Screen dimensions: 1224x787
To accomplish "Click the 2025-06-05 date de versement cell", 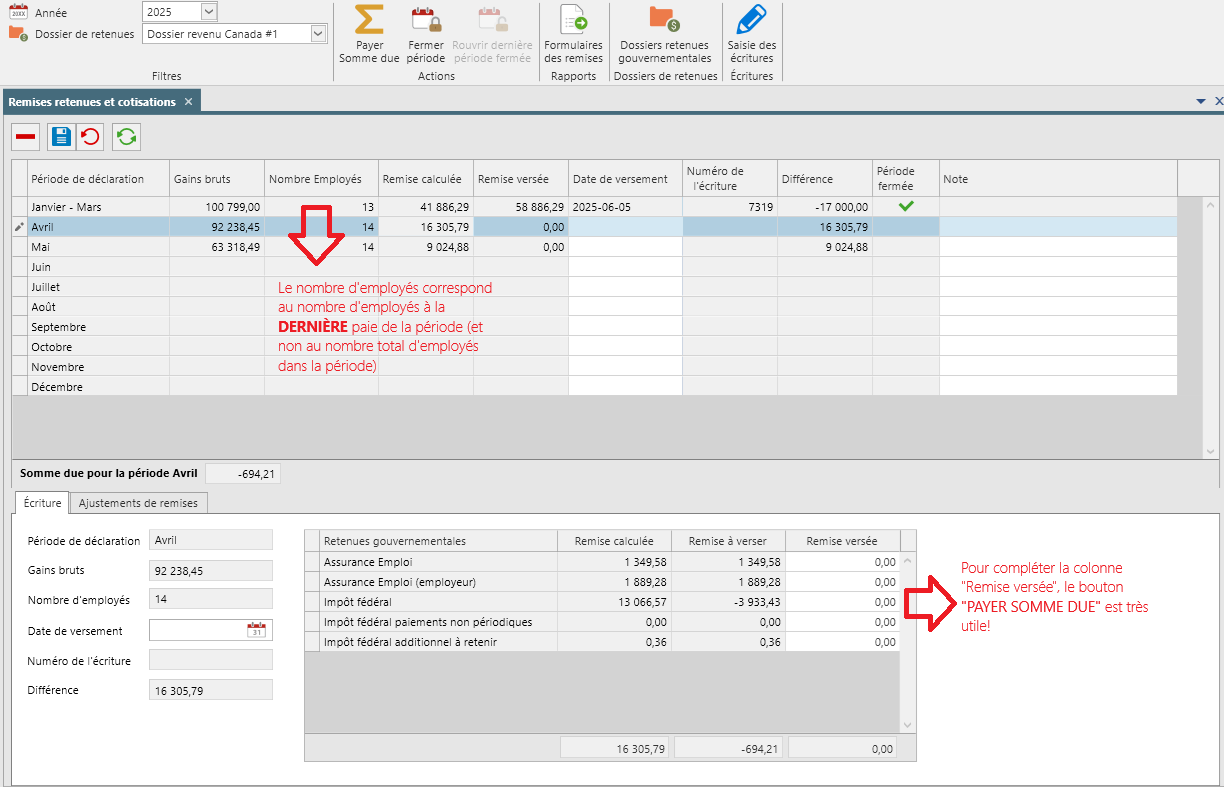I will pos(625,206).
